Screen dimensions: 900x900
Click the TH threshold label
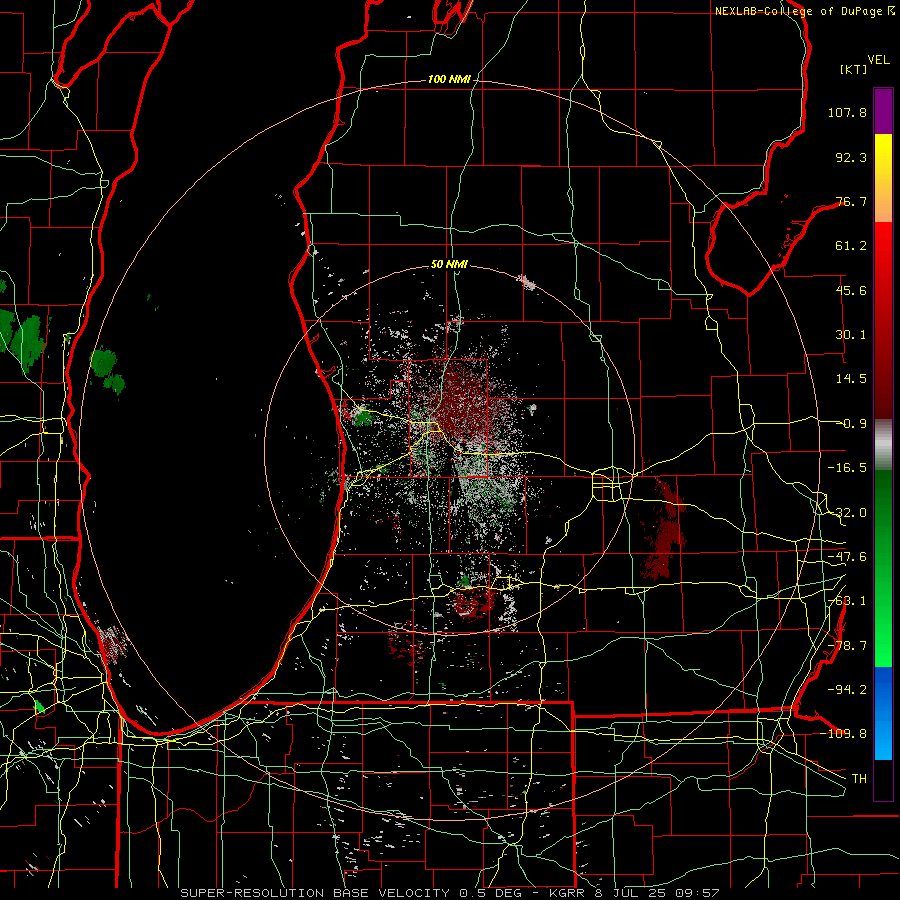859,778
